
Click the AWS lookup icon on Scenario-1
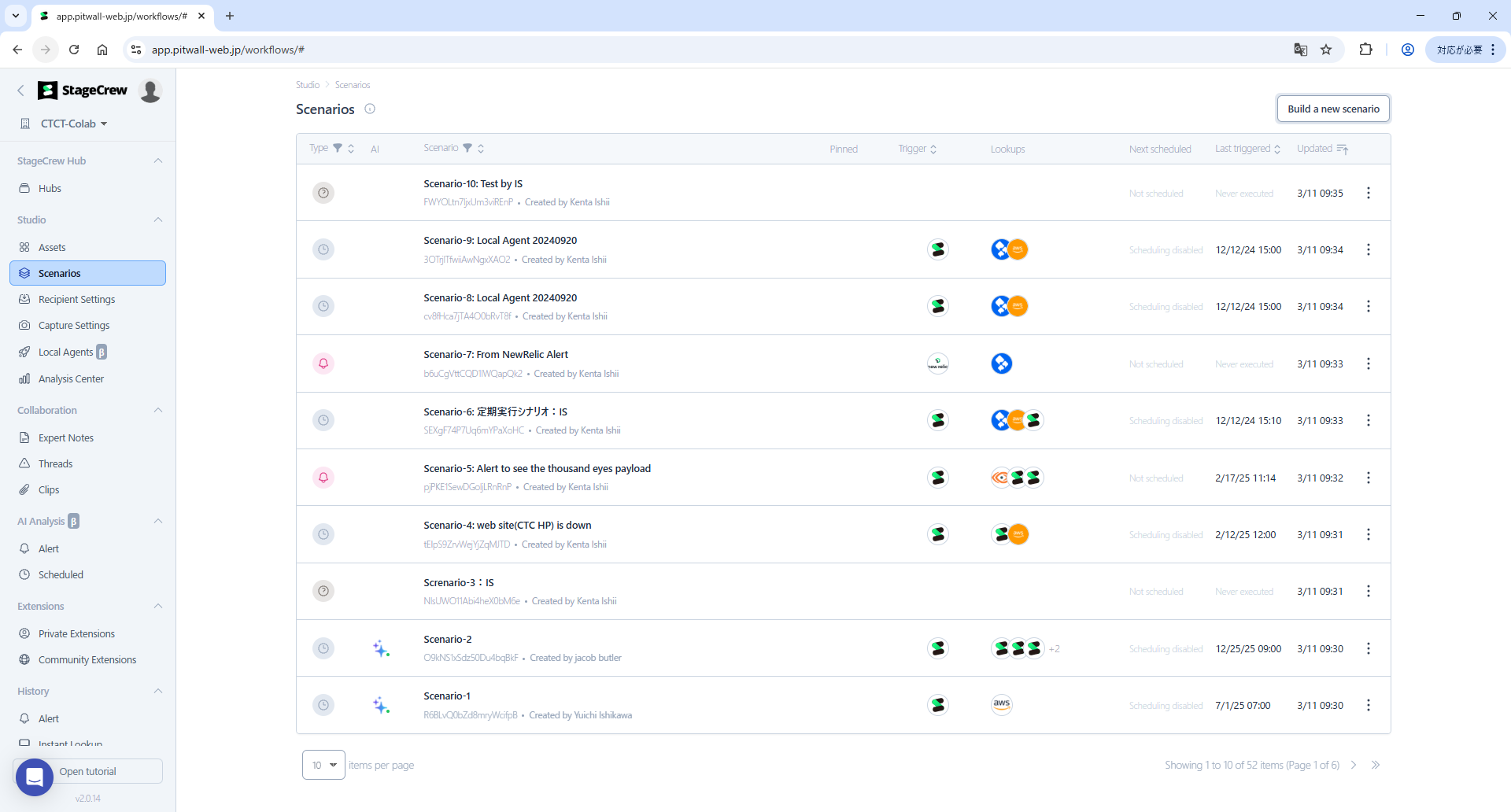[x=1001, y=704]
